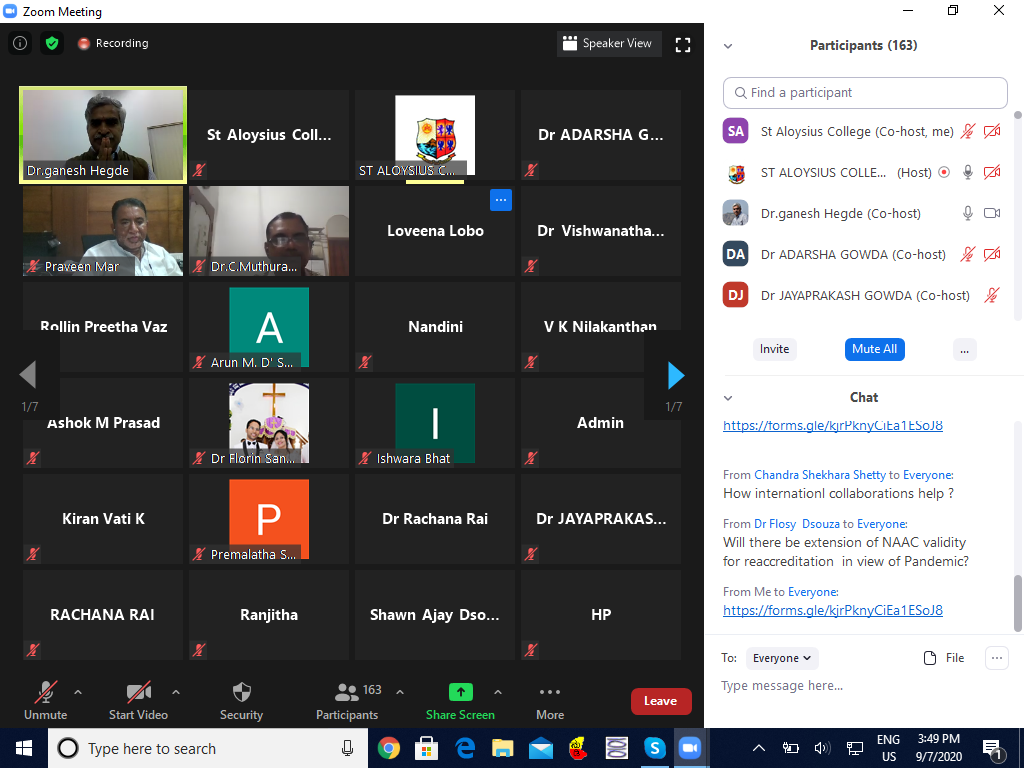Open the Security shield menu
The width and height of the screenshot is (1024, 768).
click(x=241, y=701)
